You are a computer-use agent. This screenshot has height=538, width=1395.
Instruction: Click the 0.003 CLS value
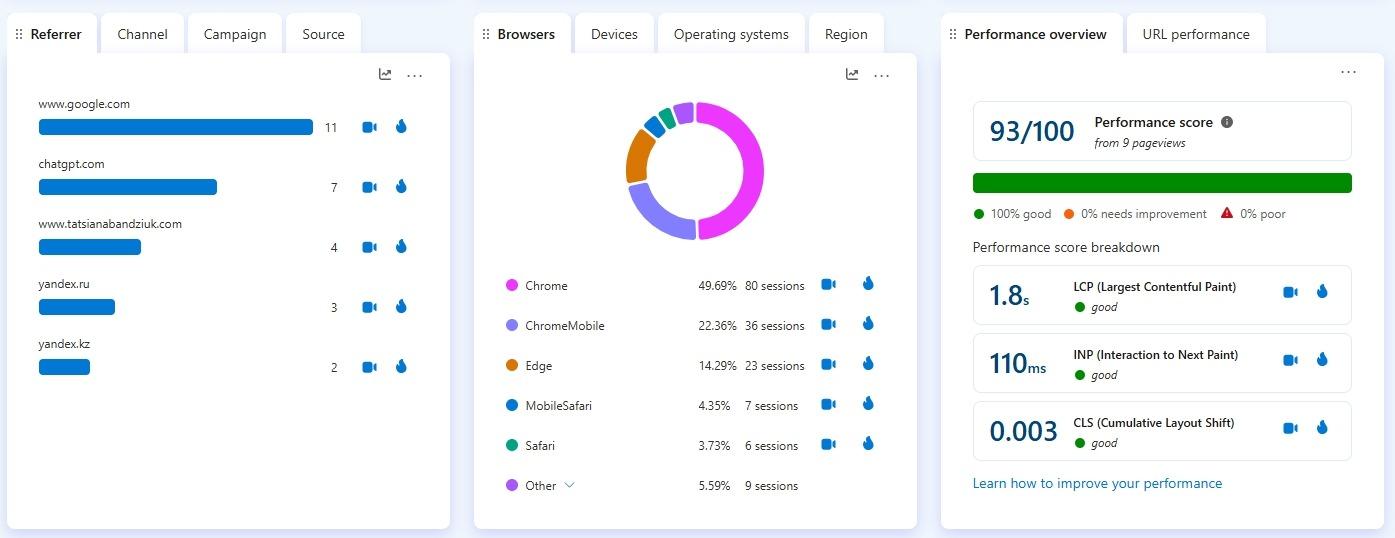(1023, 431)
